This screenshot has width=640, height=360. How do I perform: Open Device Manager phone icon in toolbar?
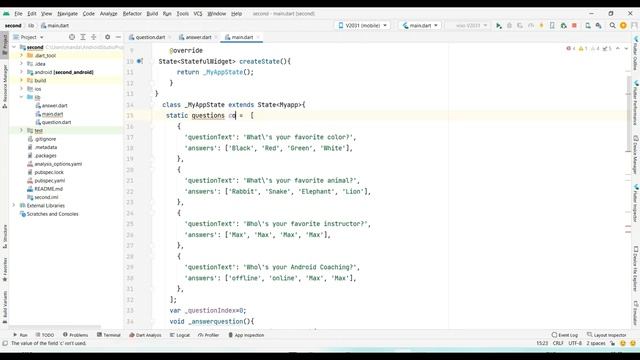pyautogui.click(x=552, y=25)
